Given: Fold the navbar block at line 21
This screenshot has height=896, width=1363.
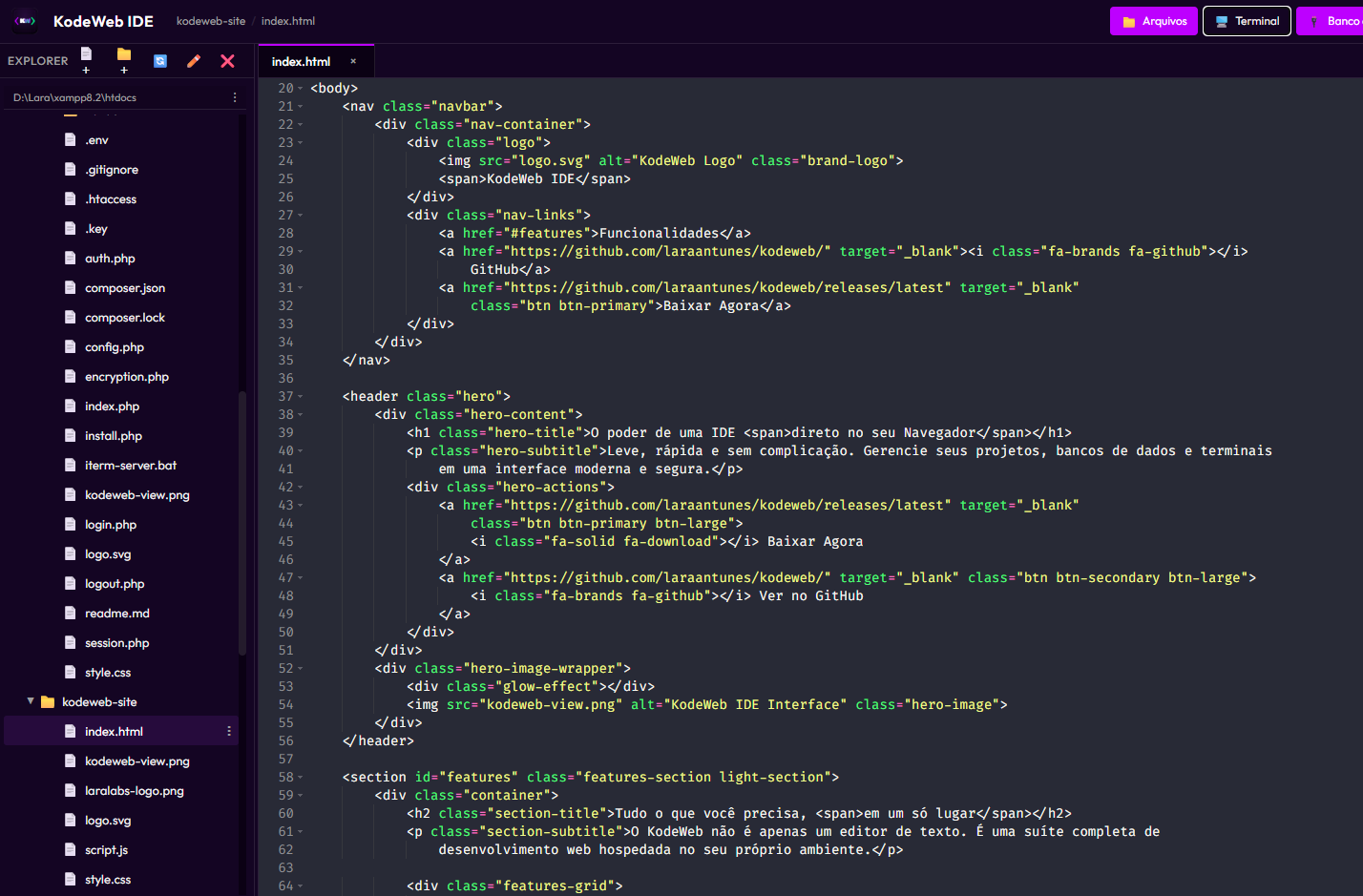Looking at the screenshot, I should point(300,106).
